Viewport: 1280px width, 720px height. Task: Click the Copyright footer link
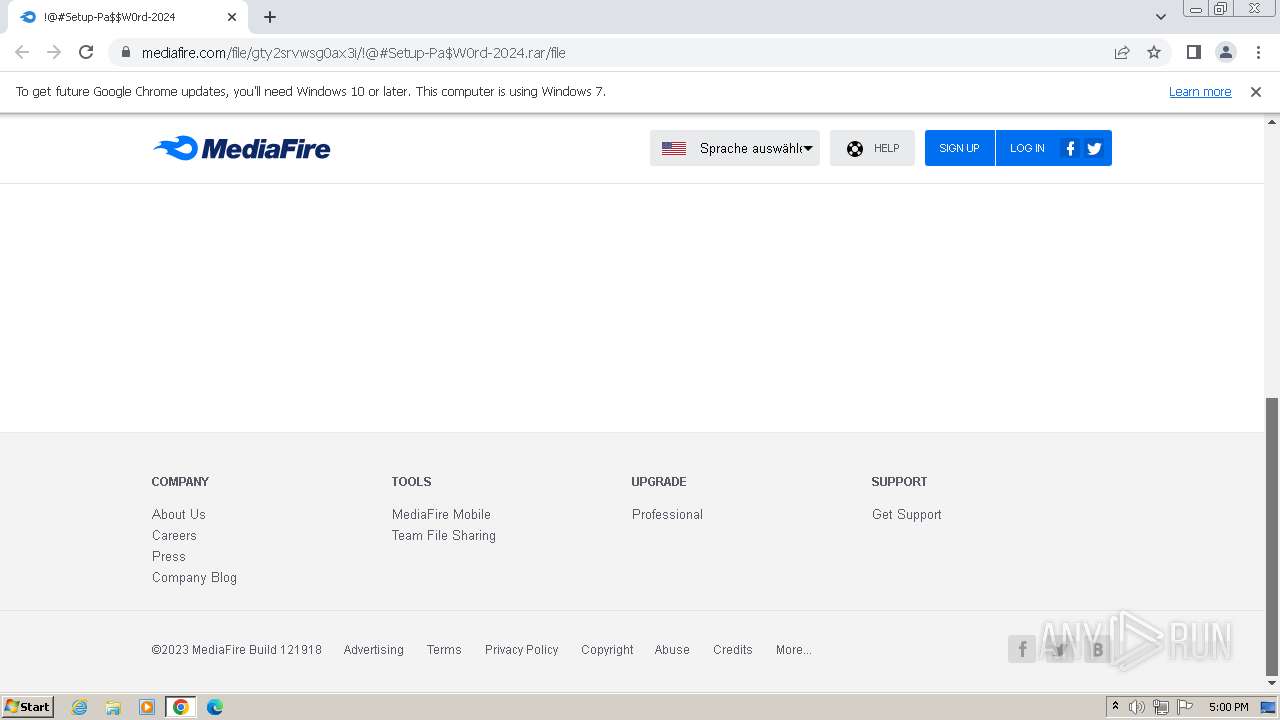point(607,649)
